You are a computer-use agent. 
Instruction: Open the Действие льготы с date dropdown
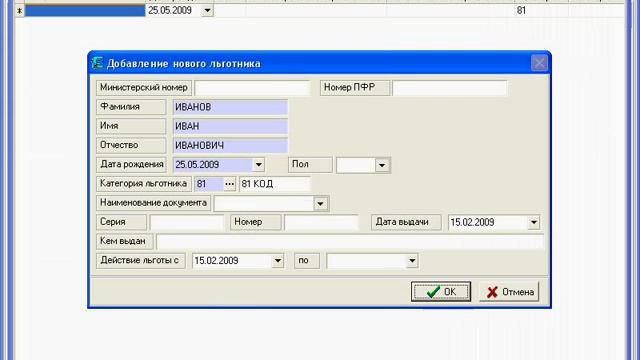coord(278,261)
